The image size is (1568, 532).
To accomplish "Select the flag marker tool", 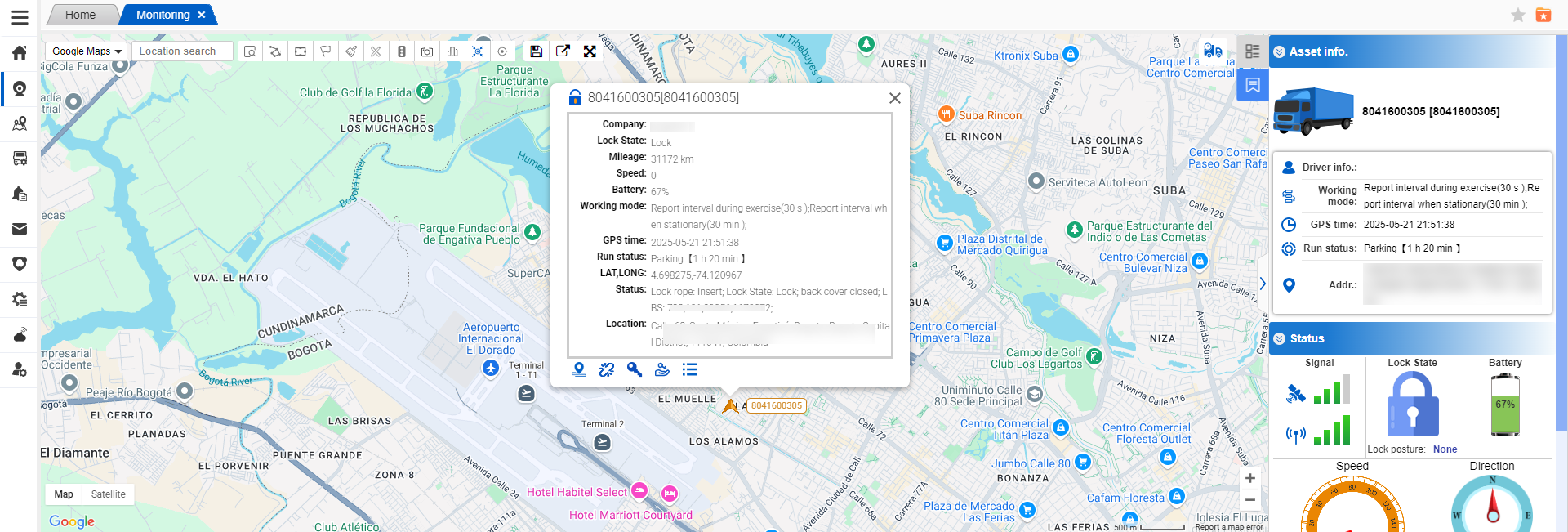I will [x=326, y=51].
